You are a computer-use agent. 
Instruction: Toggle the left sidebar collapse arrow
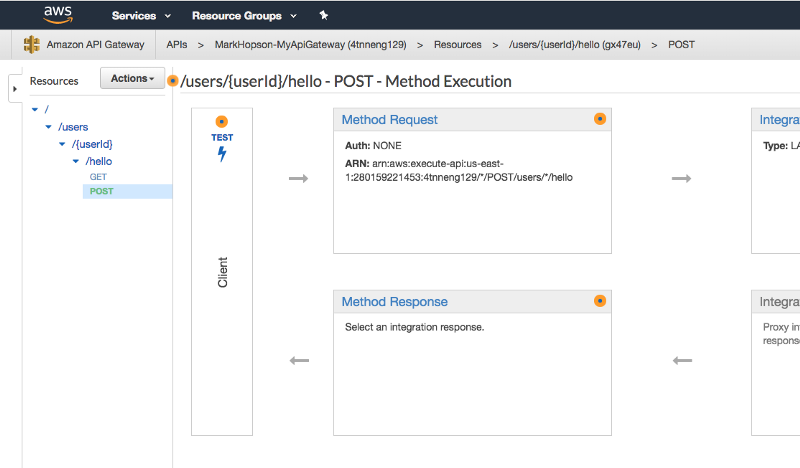coord(15,89)
